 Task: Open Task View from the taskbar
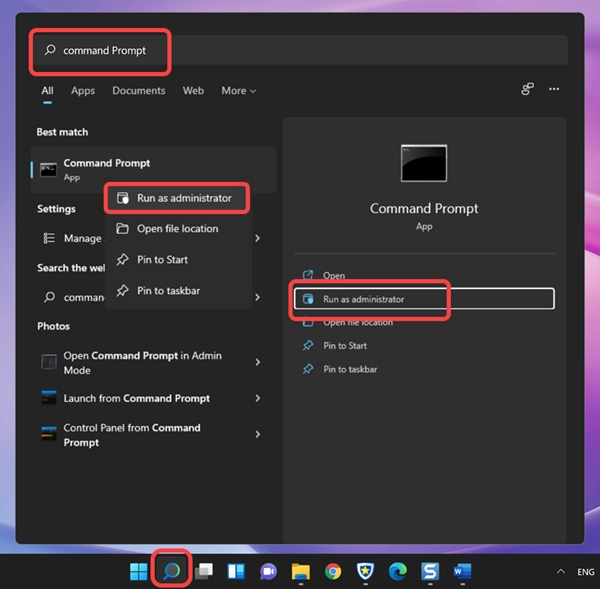[203, 572]
